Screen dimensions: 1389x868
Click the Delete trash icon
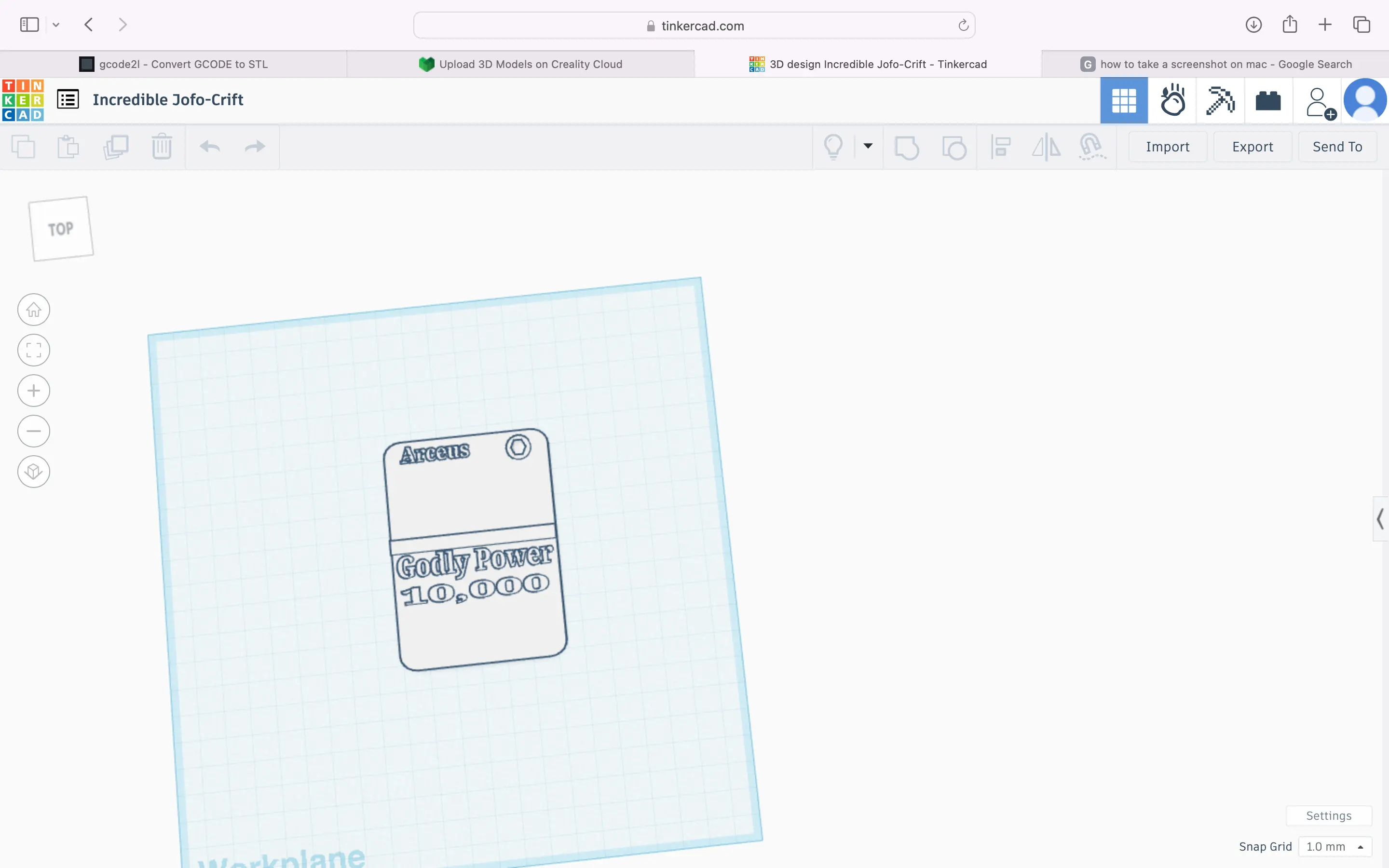click(162, 147)
